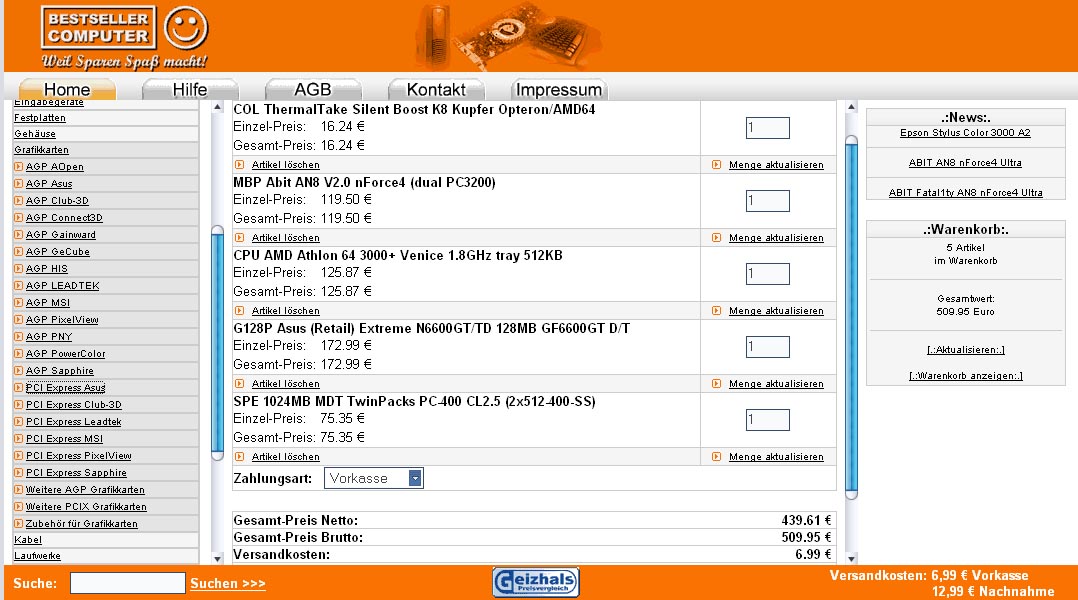The width and height of the screenshot is (1078, 600).
Task: Click the category sidebar scrollbar thumb
Action: click(x=217, y=342)
